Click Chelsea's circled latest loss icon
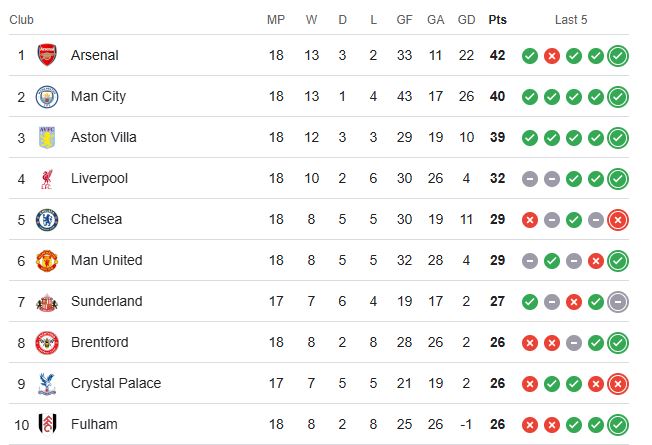The width and height of the screenshot is (652, 445). tap(618, 219)
